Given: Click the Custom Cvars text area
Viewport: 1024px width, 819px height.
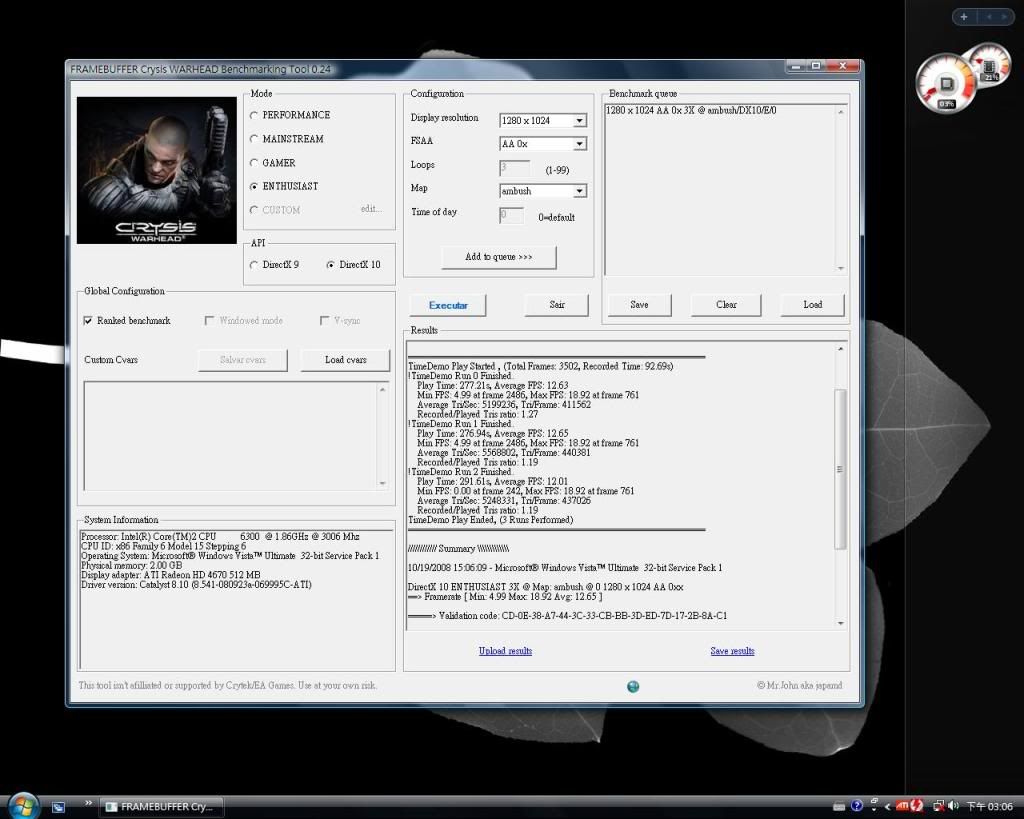Looking at the screenshot, I should click(x=230, y=436).
